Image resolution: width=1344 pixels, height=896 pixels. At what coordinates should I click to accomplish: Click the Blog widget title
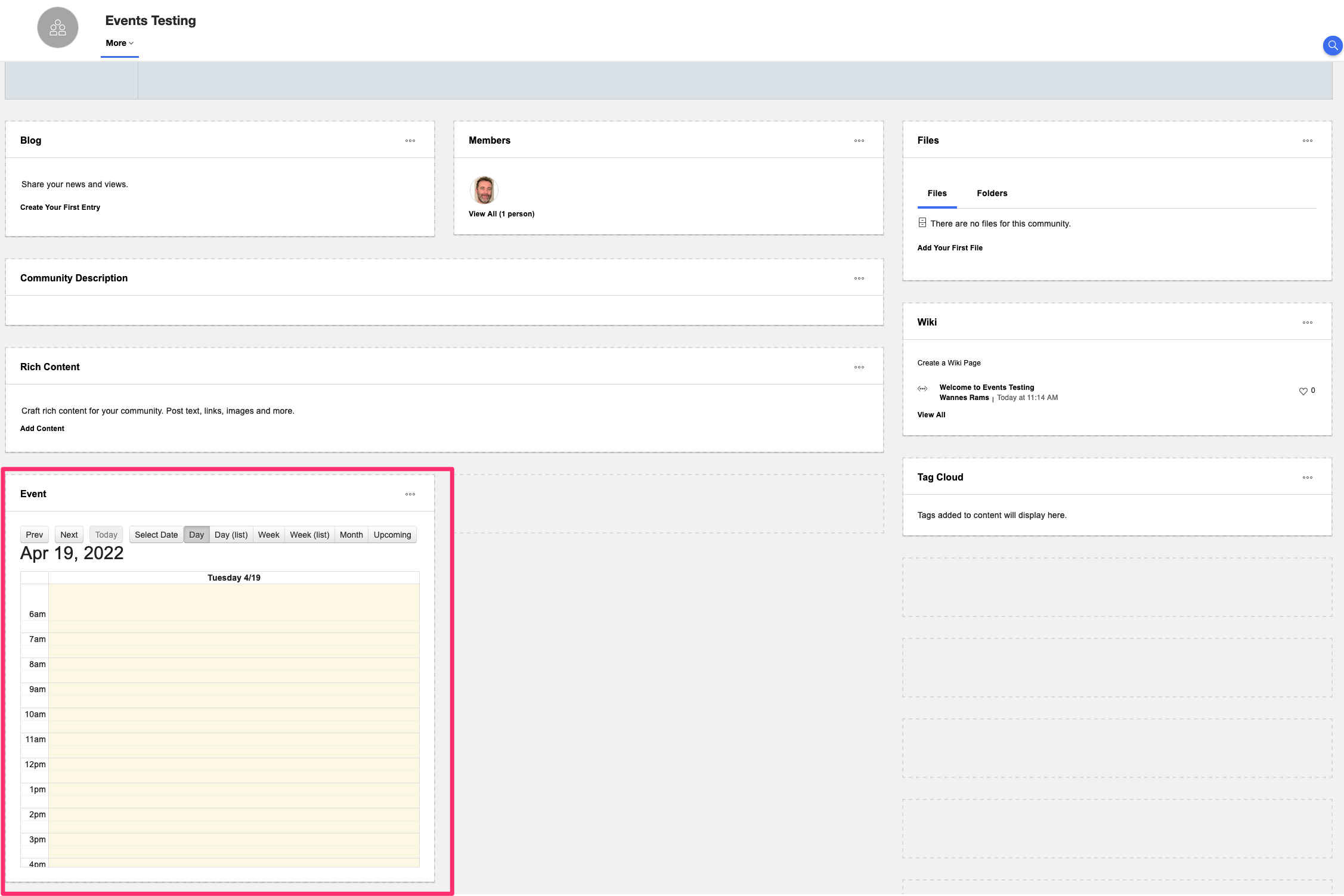[x=31, y=141]
